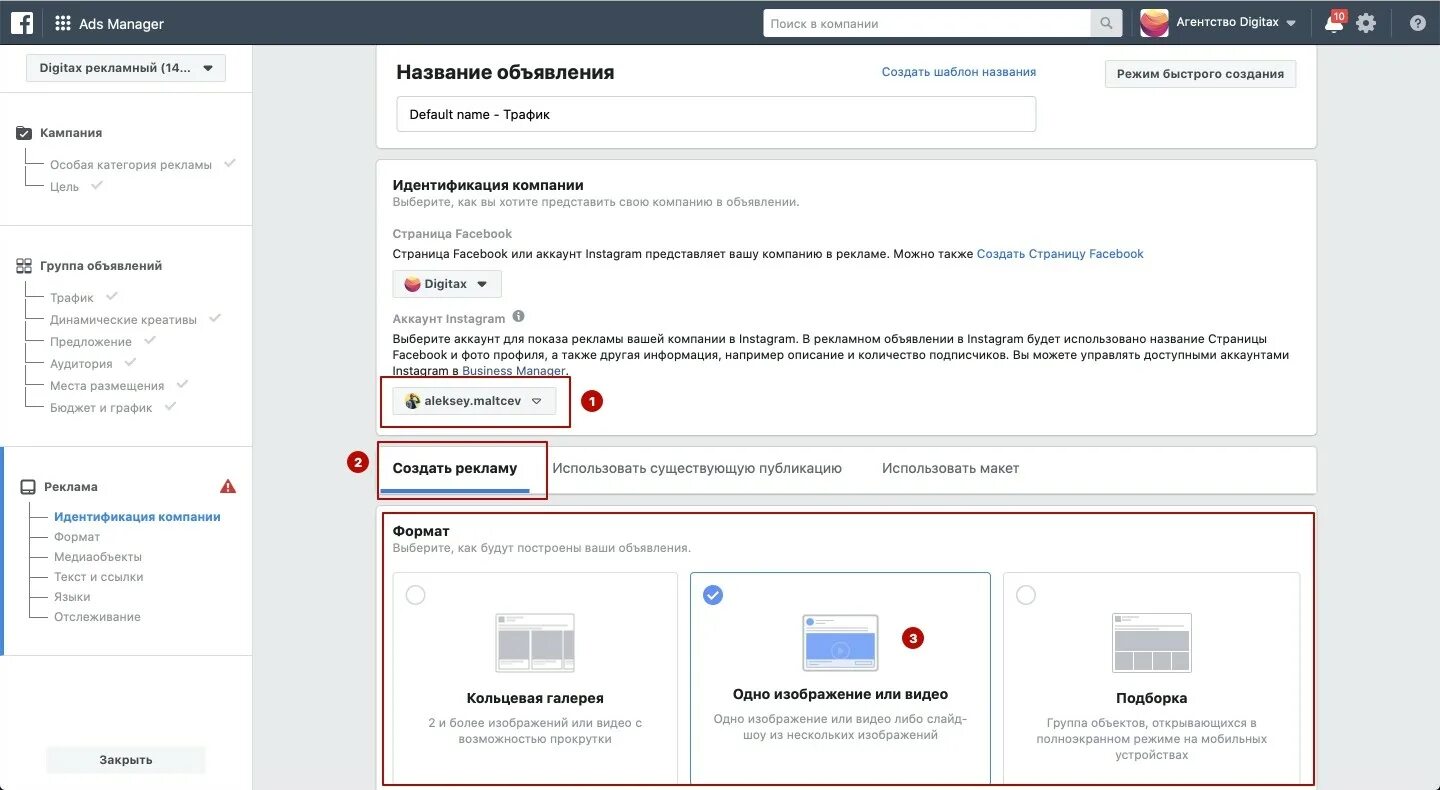Image resolution: width=1440 pixels, height=790 pixels.
Task: Go to Отслеживание tree item
Action: pos(97,617)
